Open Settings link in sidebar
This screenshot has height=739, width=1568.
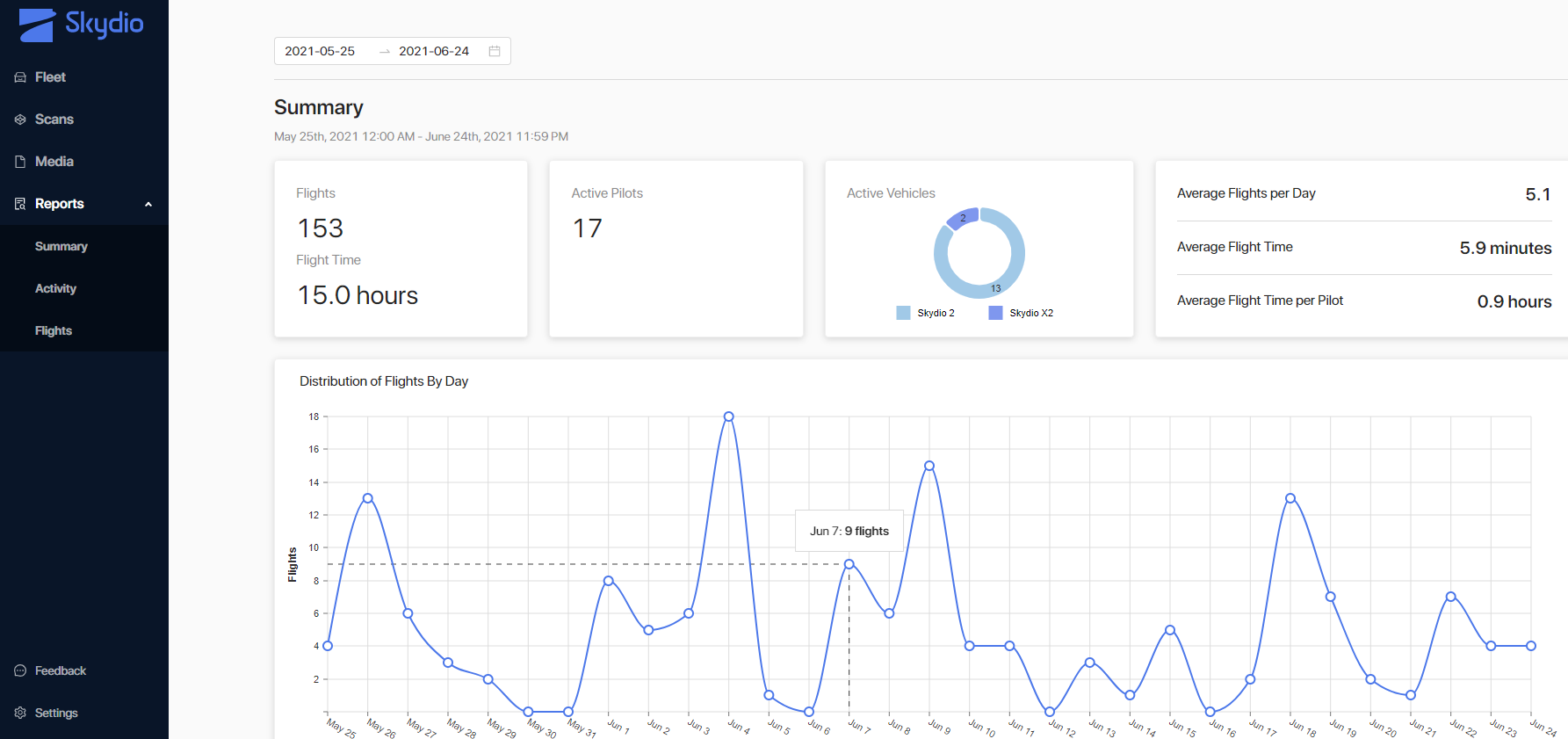click(x=56, y=713)
